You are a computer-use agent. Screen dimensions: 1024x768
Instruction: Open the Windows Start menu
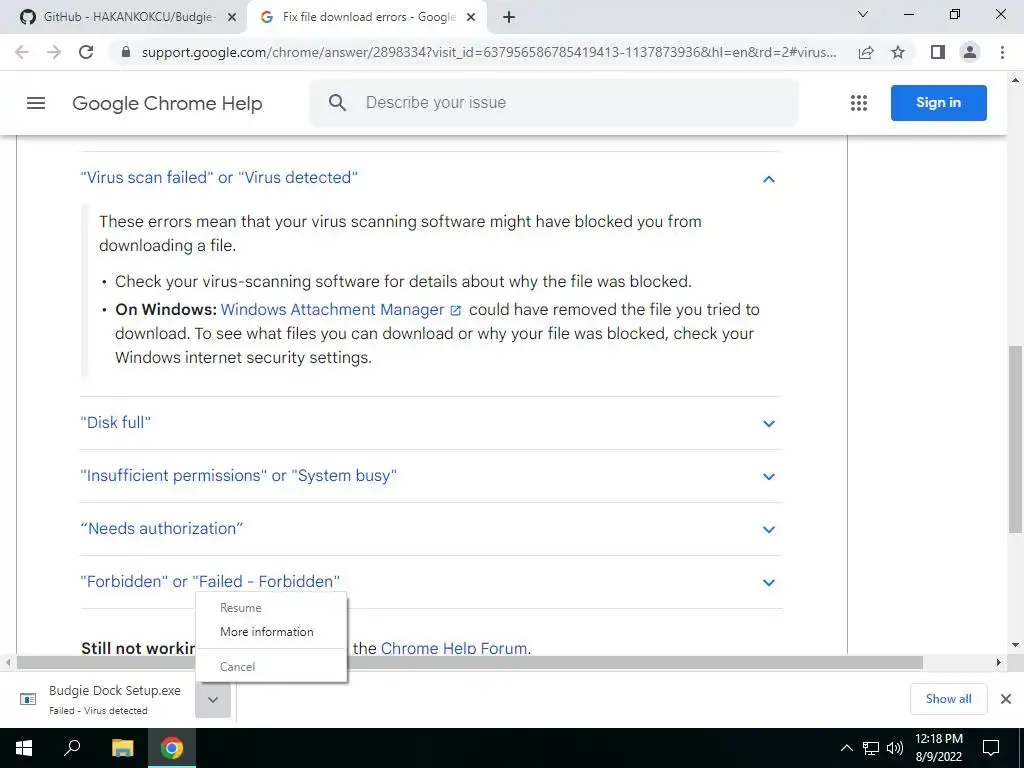(24, 748)
